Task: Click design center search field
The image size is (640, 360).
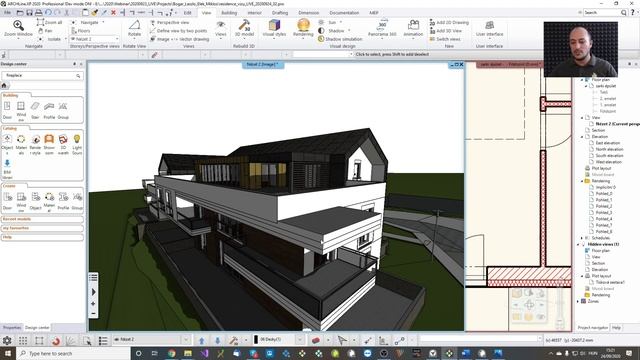Action: pos(42,76)
